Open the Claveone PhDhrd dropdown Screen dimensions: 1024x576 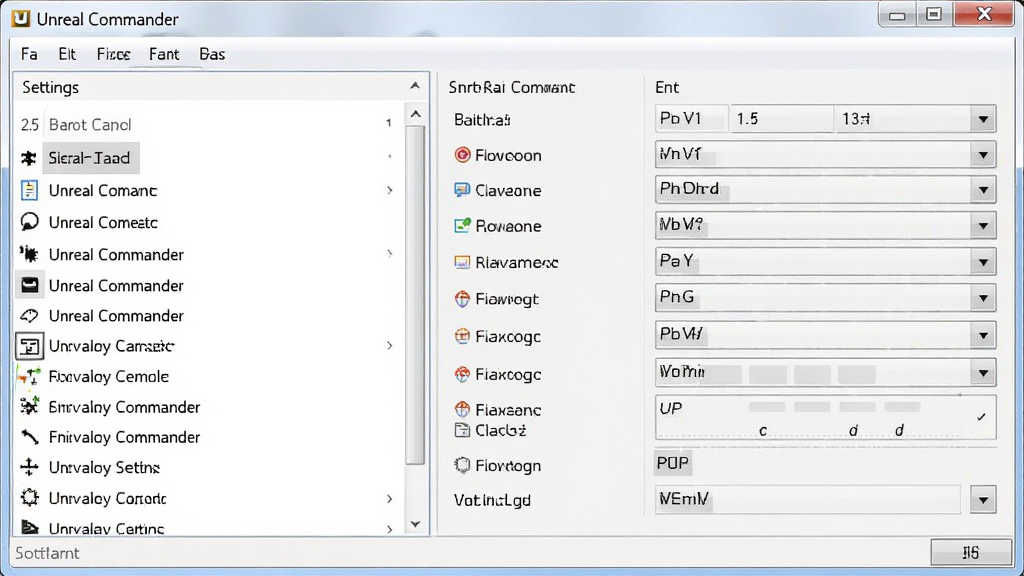pos(983,190)
